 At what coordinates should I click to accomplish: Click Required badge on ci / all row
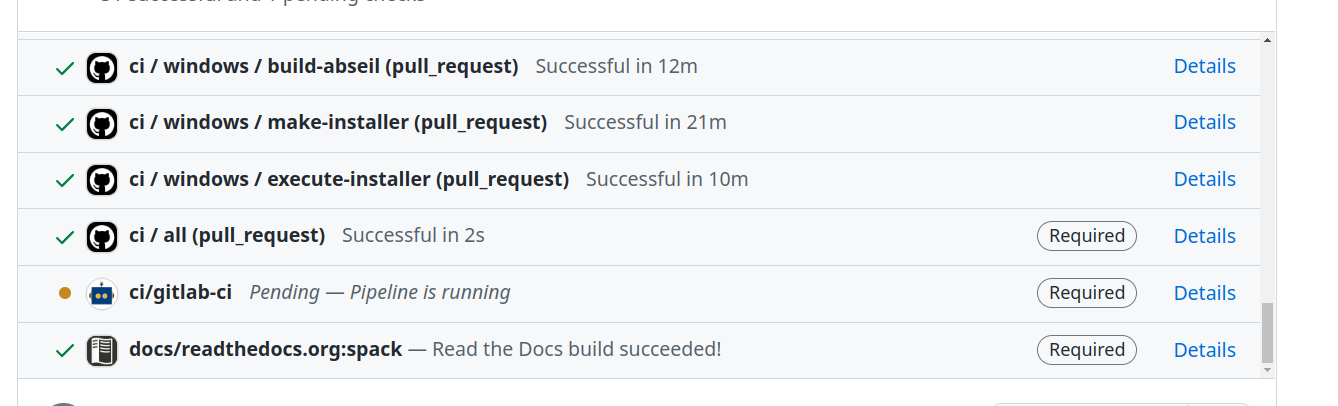coord(1087,236)
